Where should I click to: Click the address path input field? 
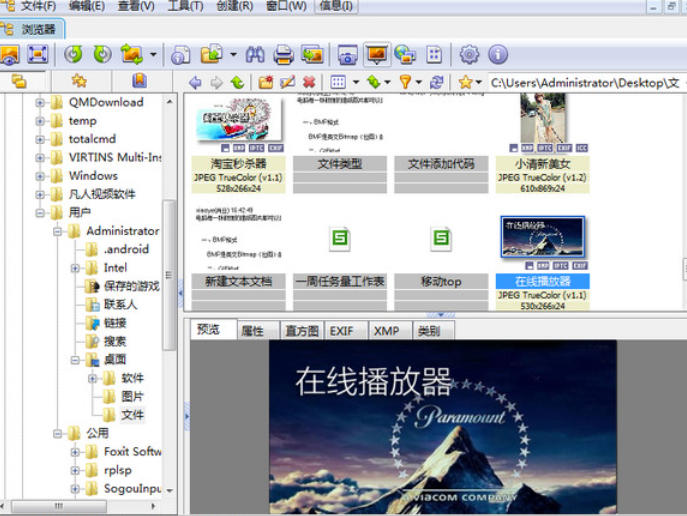[x=587, y=82]
